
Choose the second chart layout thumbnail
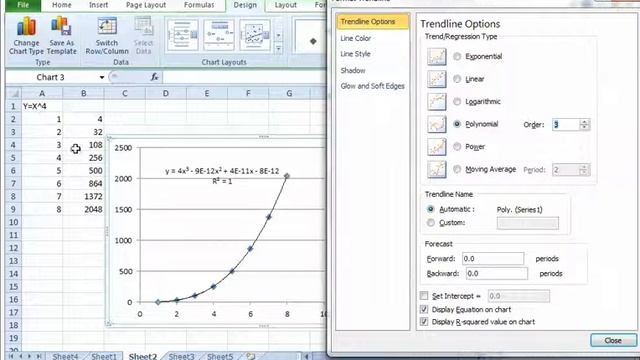pos(219,35)
